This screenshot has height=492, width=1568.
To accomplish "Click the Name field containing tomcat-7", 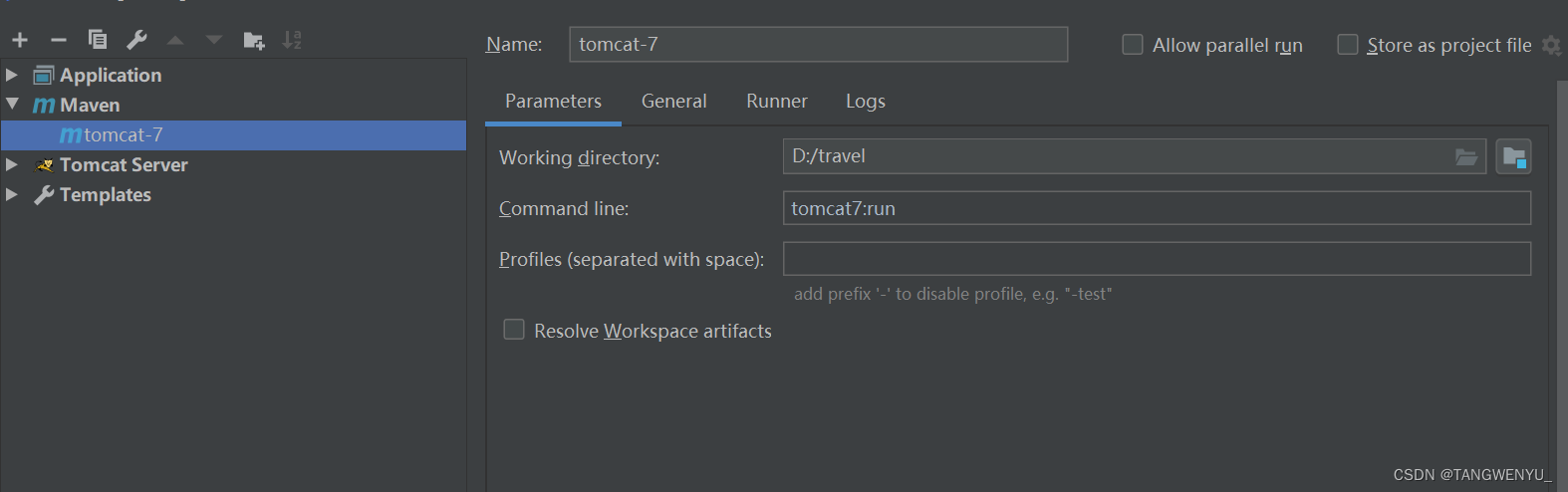I will [x=819, y=45].
